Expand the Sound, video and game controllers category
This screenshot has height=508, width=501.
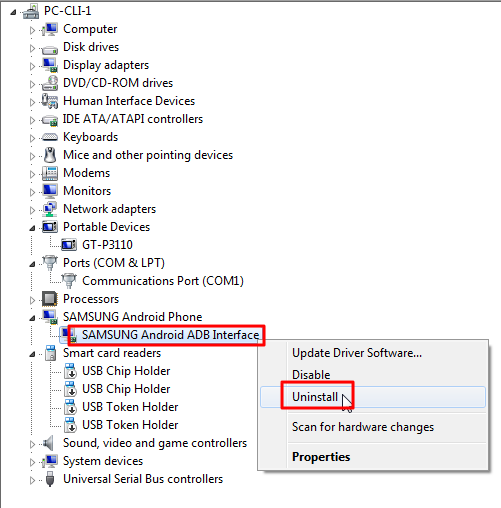32,444
